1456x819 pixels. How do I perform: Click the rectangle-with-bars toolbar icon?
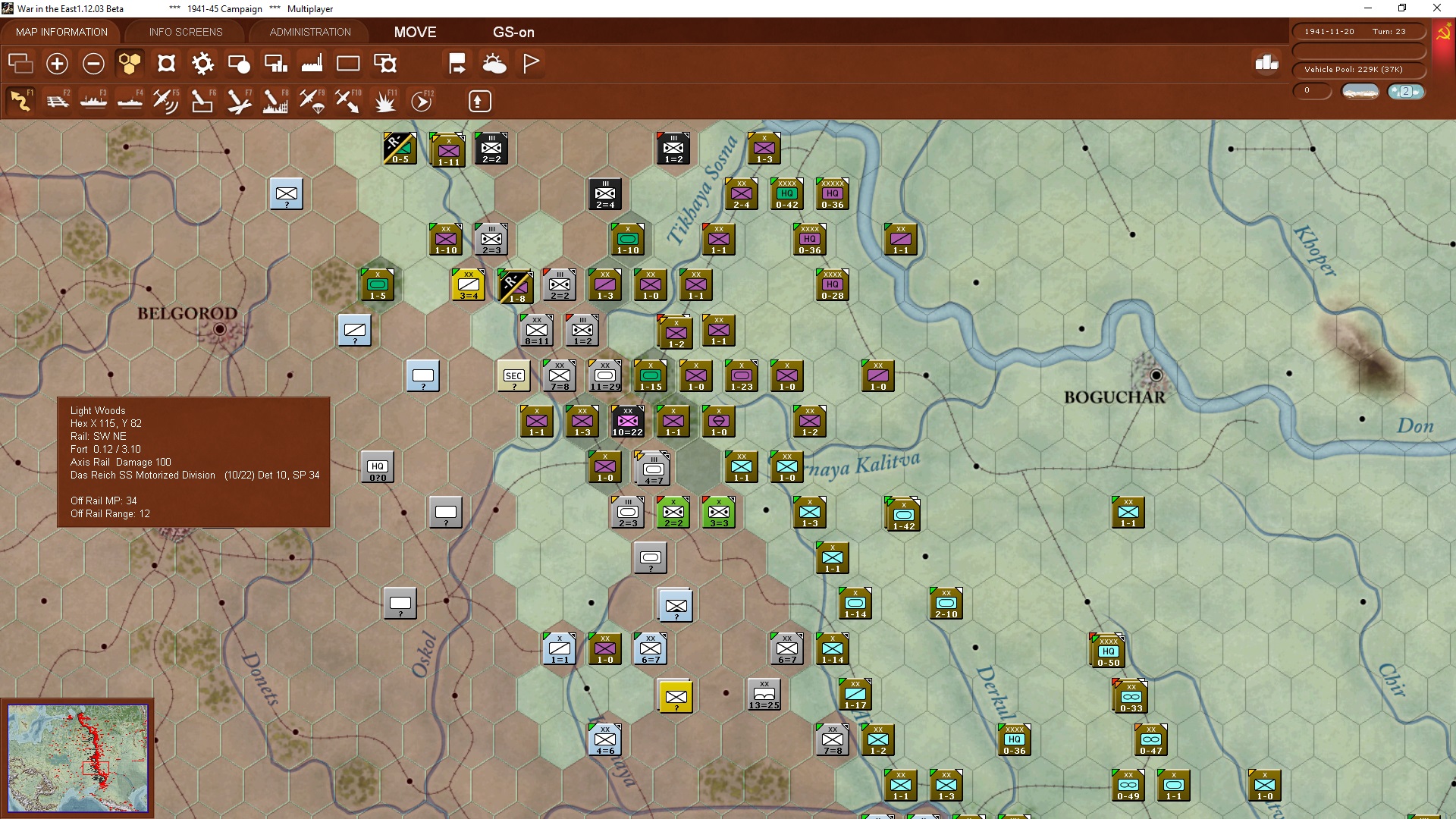tap(275, 64)
